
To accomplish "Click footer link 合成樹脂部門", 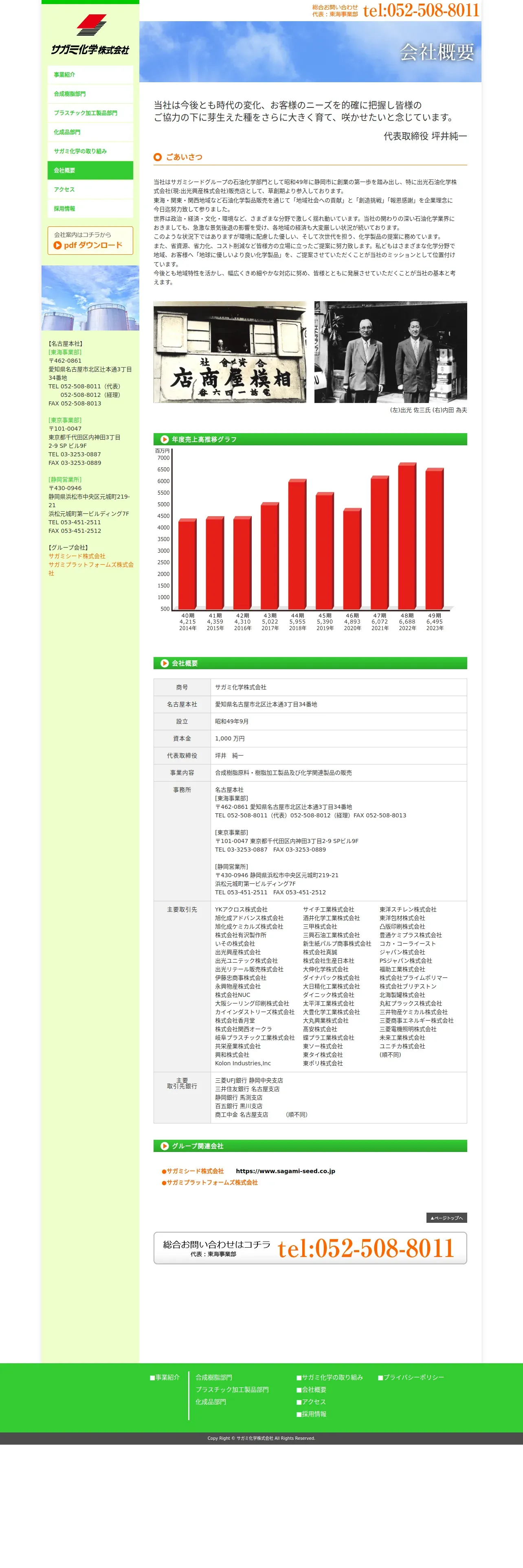I will pos(214,1377).
